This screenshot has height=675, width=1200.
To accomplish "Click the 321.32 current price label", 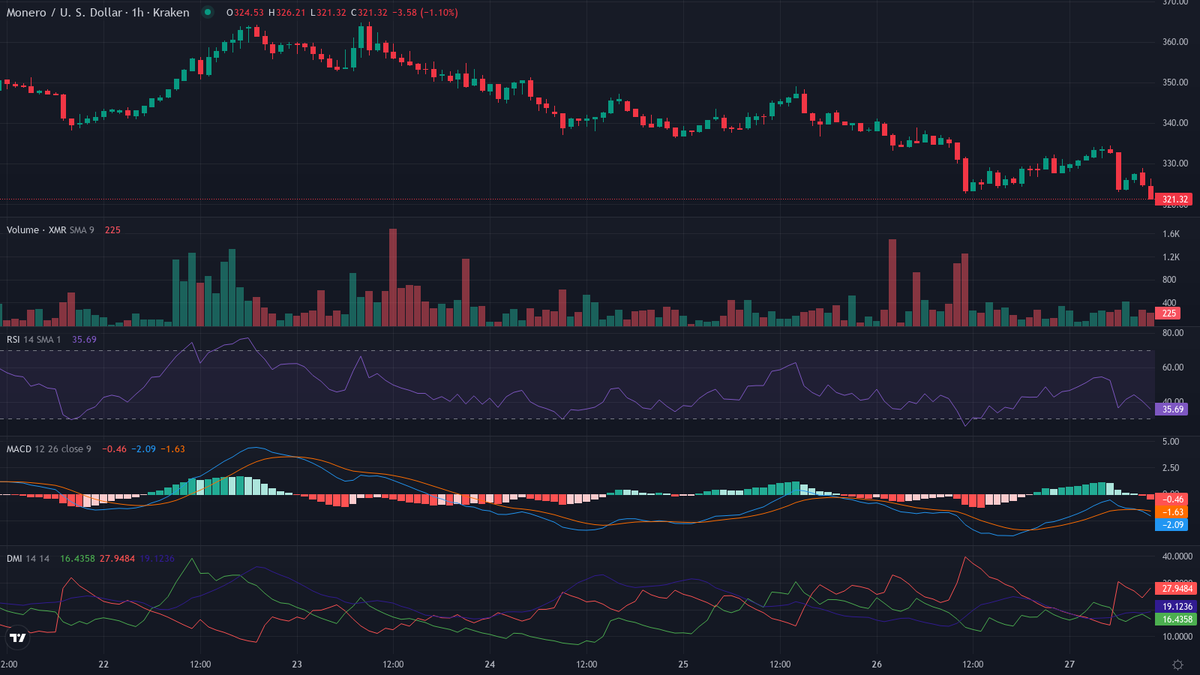I will tap(1173, 199).
